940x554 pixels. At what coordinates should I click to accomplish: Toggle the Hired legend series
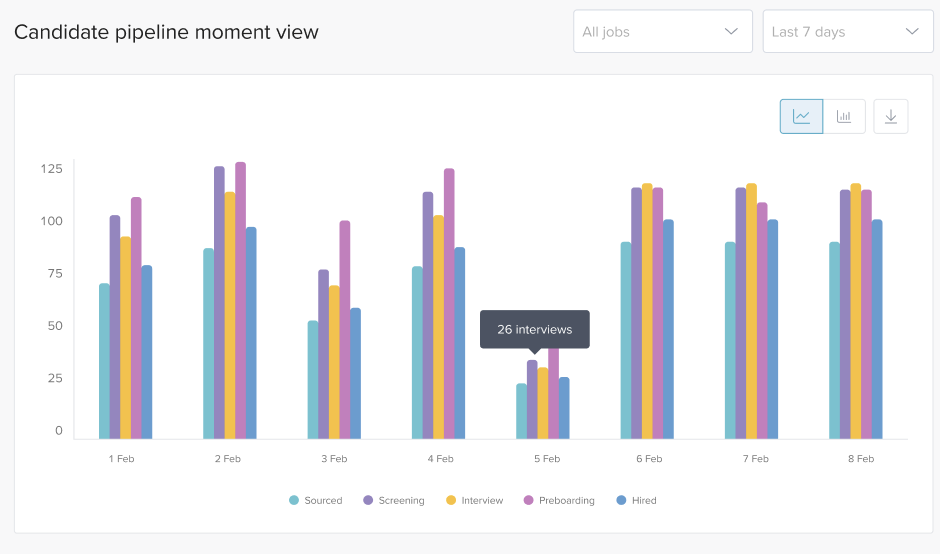point(644,500)
